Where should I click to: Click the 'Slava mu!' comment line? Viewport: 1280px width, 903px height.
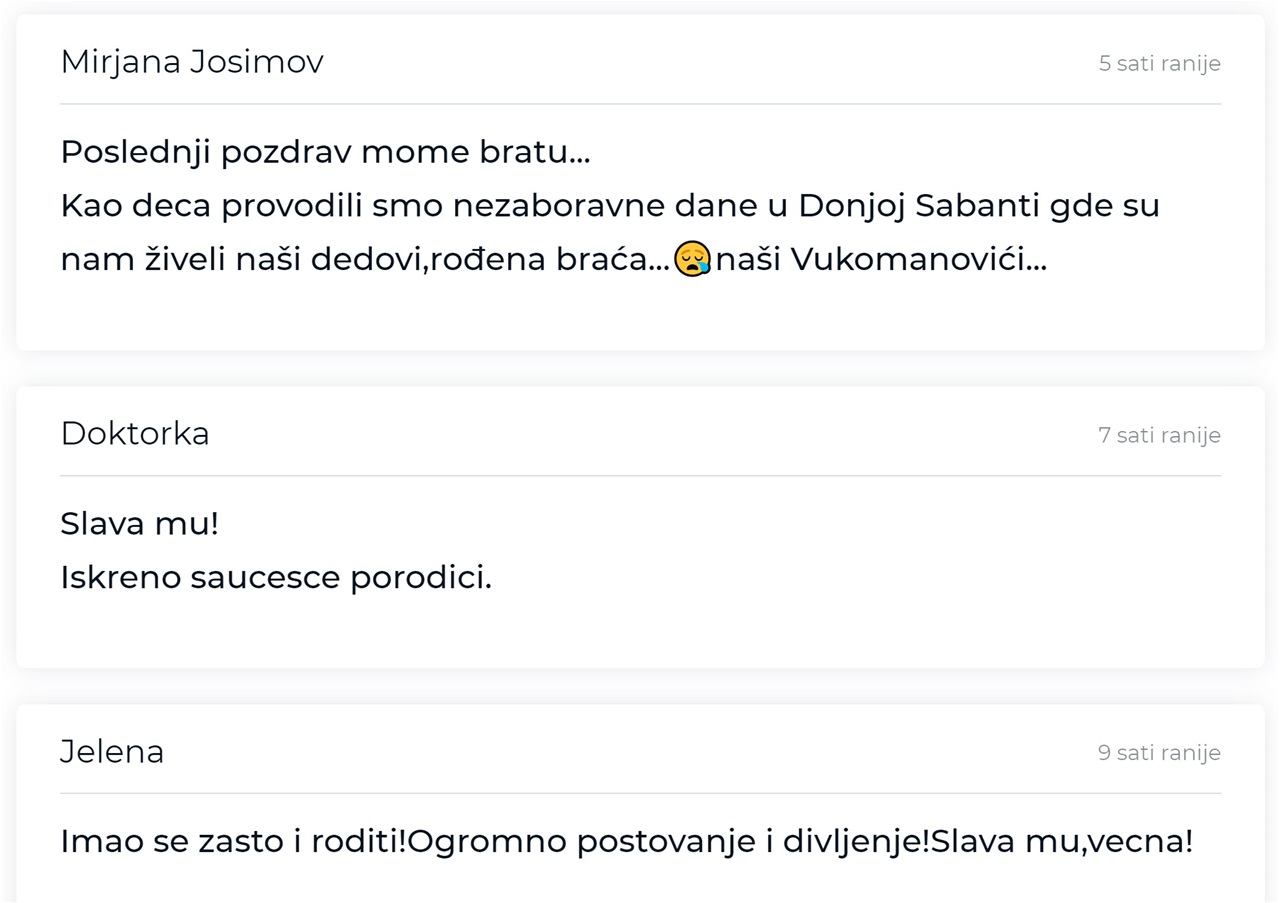[139, 523]
